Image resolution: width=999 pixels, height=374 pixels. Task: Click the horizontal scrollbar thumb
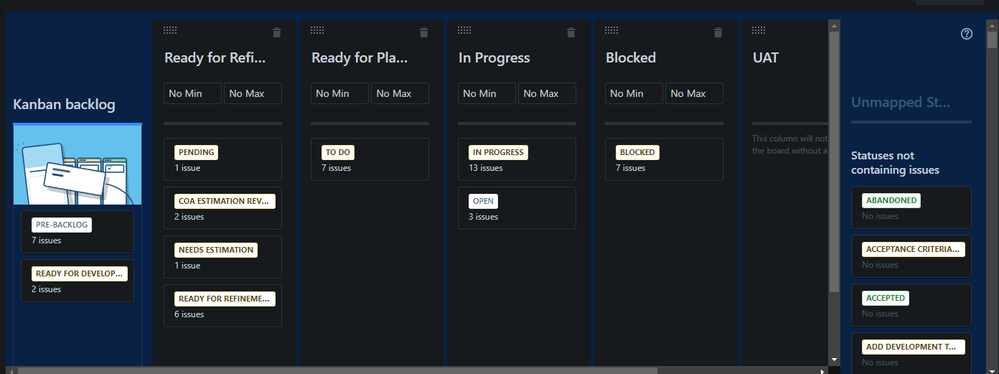pos(338,370)
